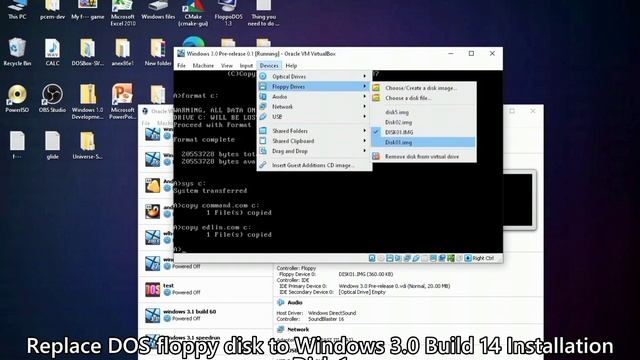Click the Devices menu

point(269,66)
